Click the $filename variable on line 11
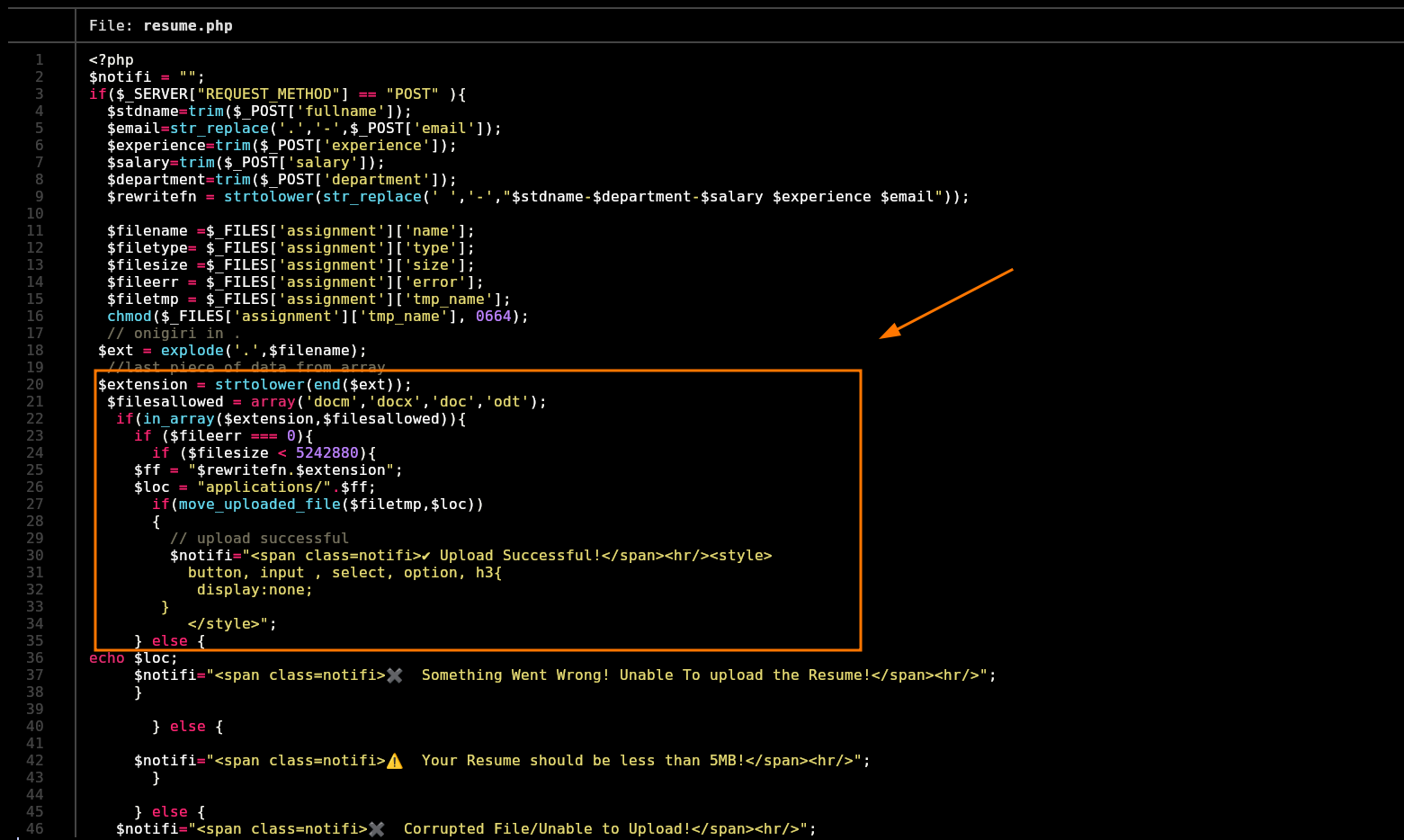 tap(148, 231)
